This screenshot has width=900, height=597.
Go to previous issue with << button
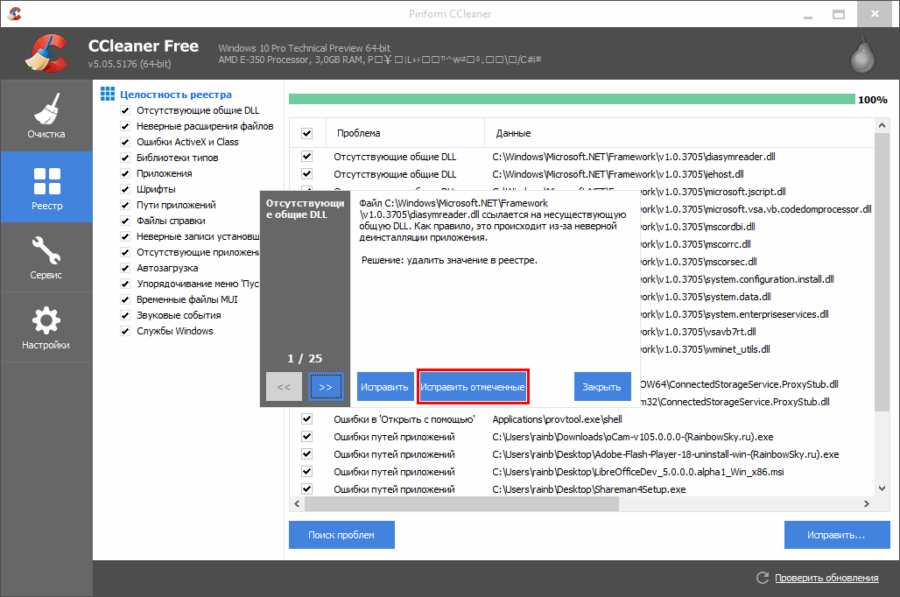pos(283,386)
